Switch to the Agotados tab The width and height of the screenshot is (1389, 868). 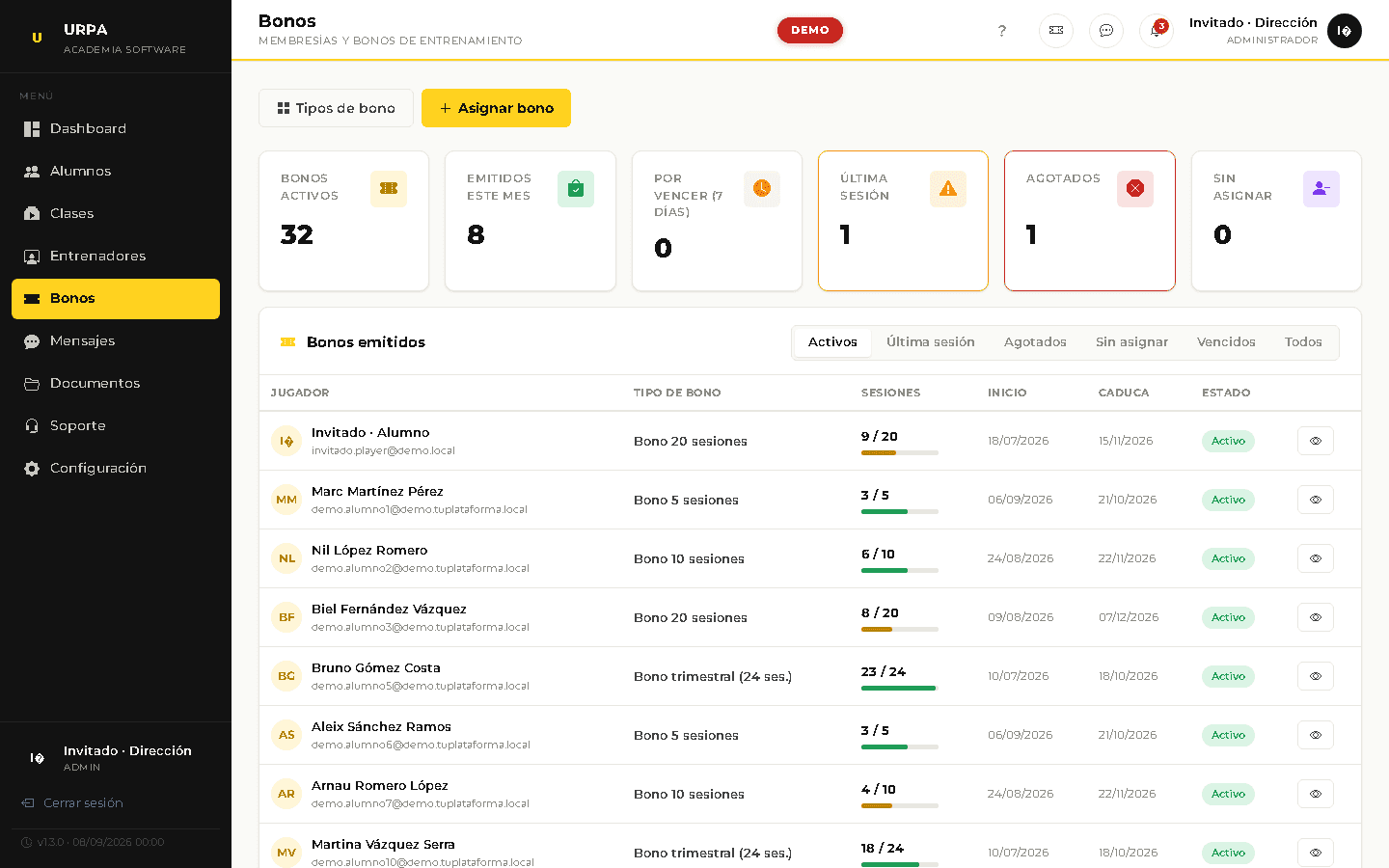[x=1035, y=342]
